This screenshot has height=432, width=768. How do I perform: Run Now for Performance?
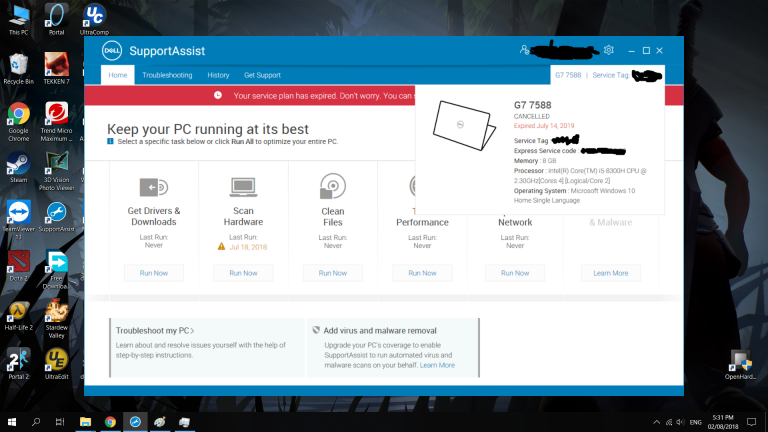[x=422, y=273]
